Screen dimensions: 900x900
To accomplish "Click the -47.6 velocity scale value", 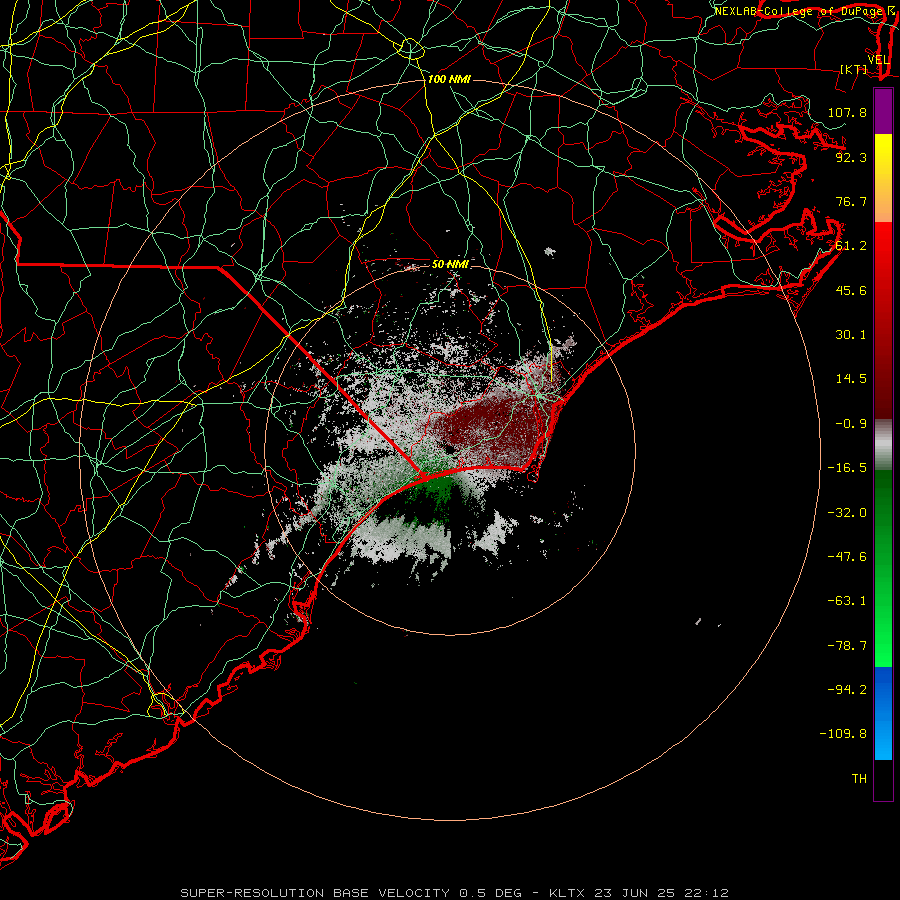I will click(847, 557).
